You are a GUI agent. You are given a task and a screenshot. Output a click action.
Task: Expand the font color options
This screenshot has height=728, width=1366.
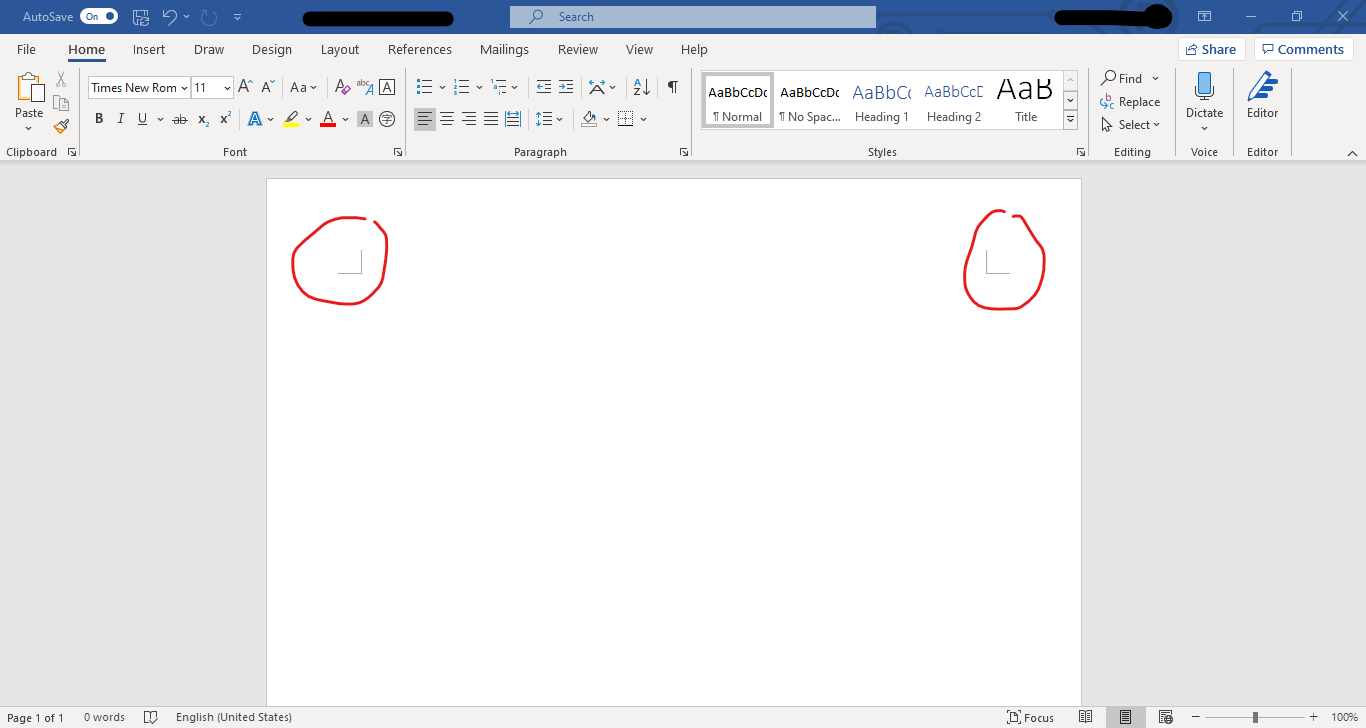[345, 119]
